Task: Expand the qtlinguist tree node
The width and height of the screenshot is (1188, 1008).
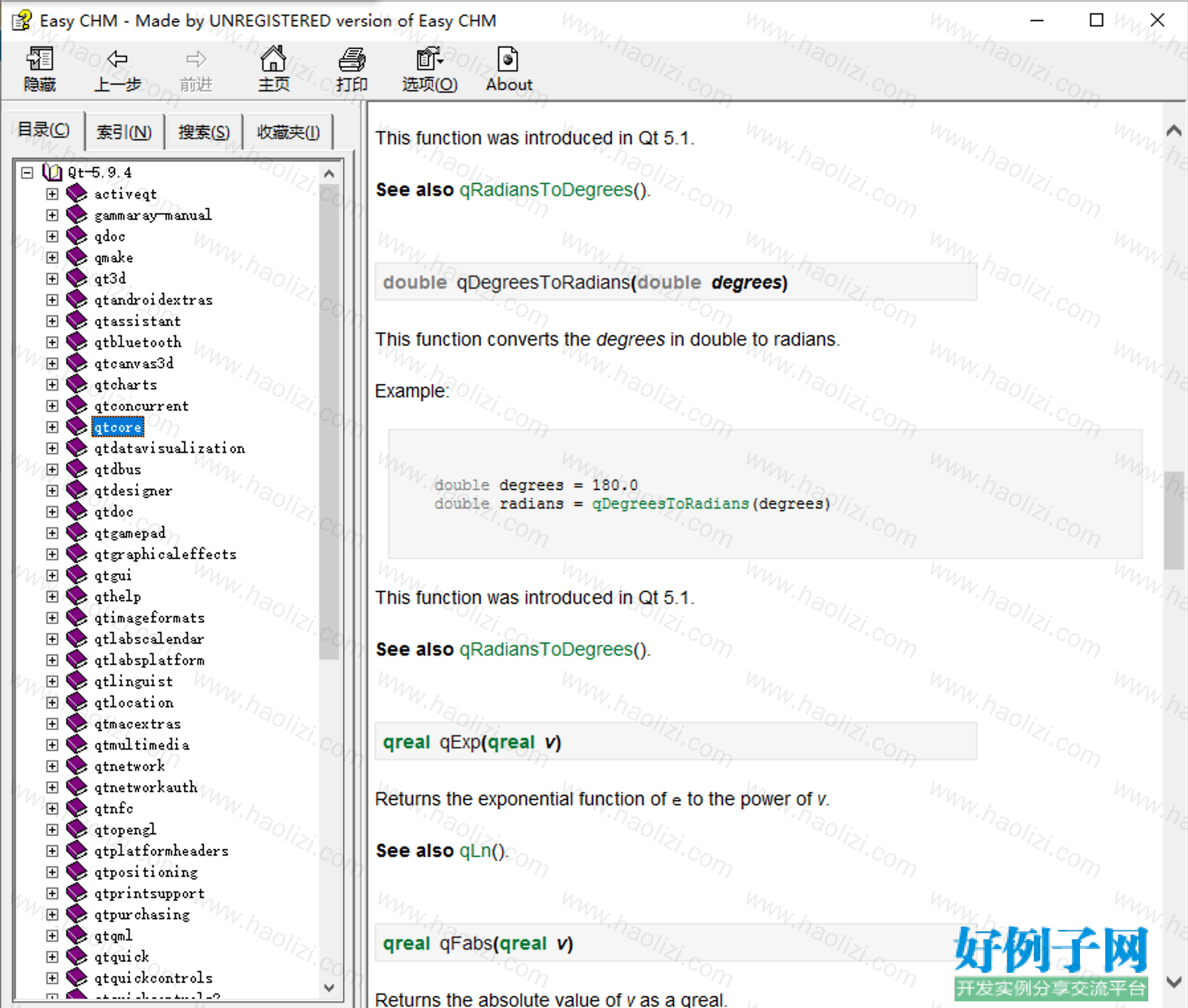Action: pos(52,681)
